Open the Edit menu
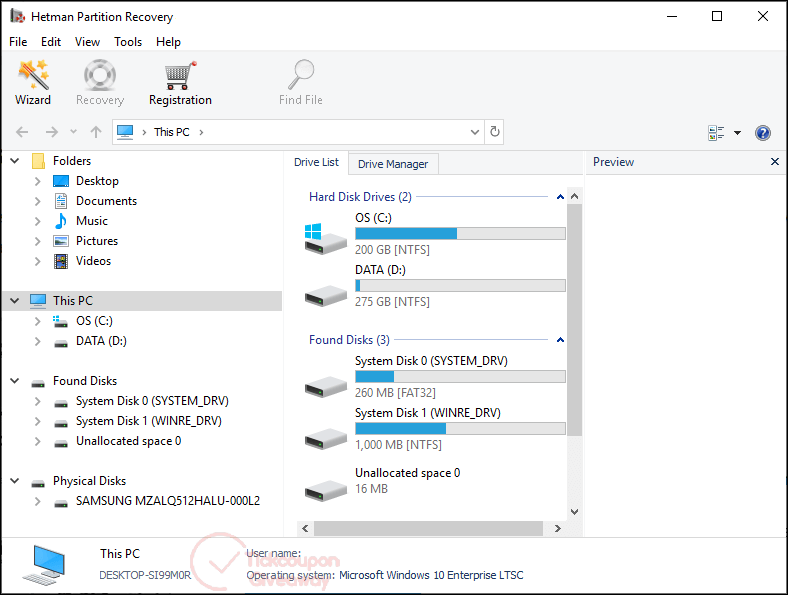The image size is (788, 595). 51,42
